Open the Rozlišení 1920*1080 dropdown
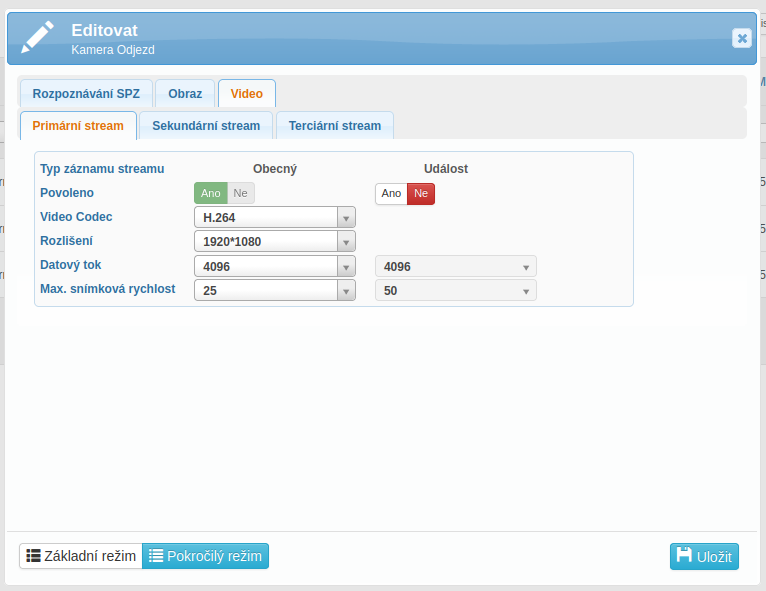The image size is (766, 591). point(346,242)
